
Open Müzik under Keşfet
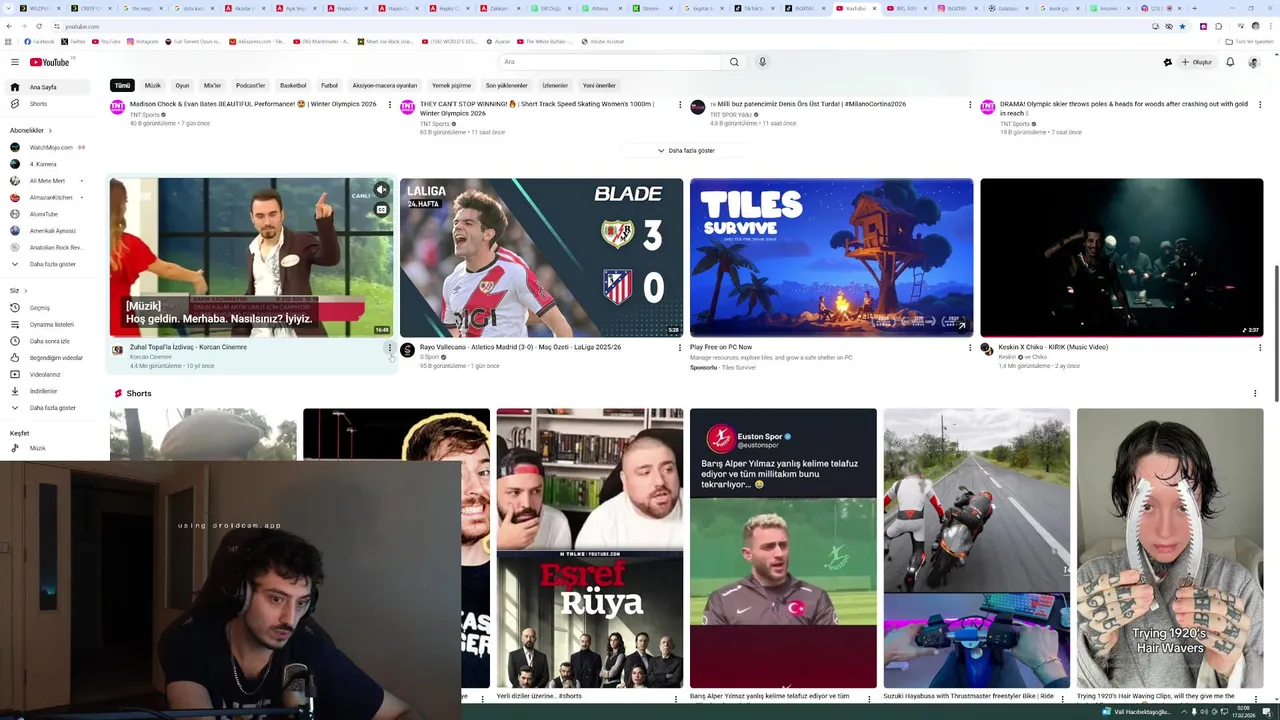(49, 448)
